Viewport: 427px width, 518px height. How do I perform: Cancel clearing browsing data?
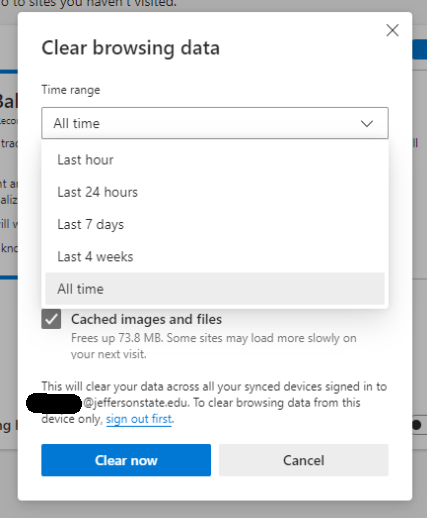[x=303, y=460]
